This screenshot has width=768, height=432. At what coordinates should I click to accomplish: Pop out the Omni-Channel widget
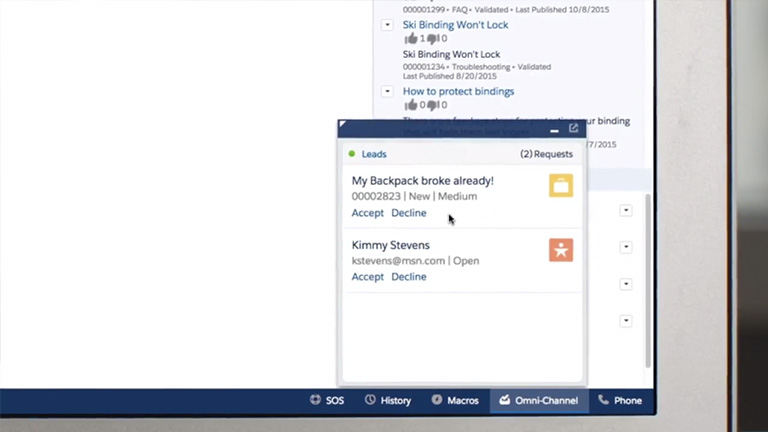[x=573, y=128]
